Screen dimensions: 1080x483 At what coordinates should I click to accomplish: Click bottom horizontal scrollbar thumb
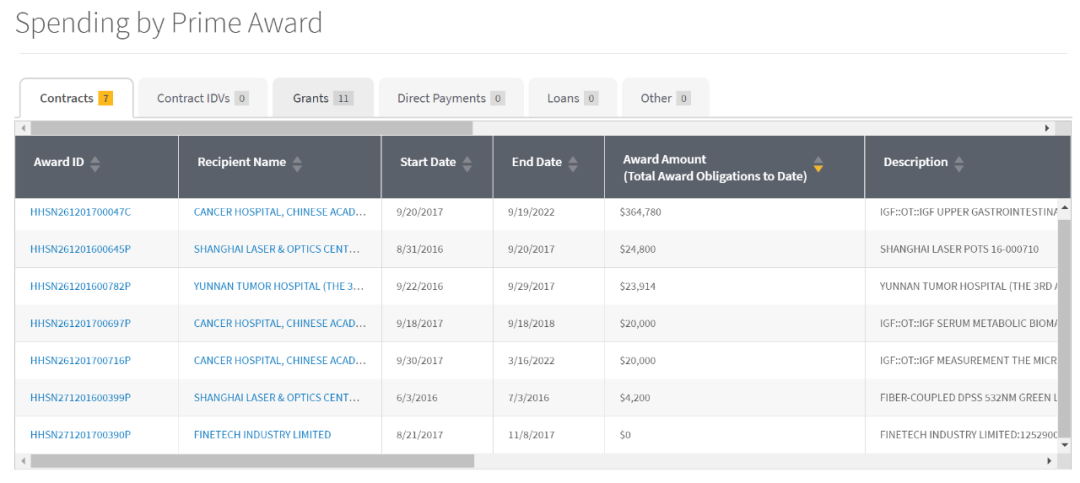pyautogui.click(x=250, y=461)
